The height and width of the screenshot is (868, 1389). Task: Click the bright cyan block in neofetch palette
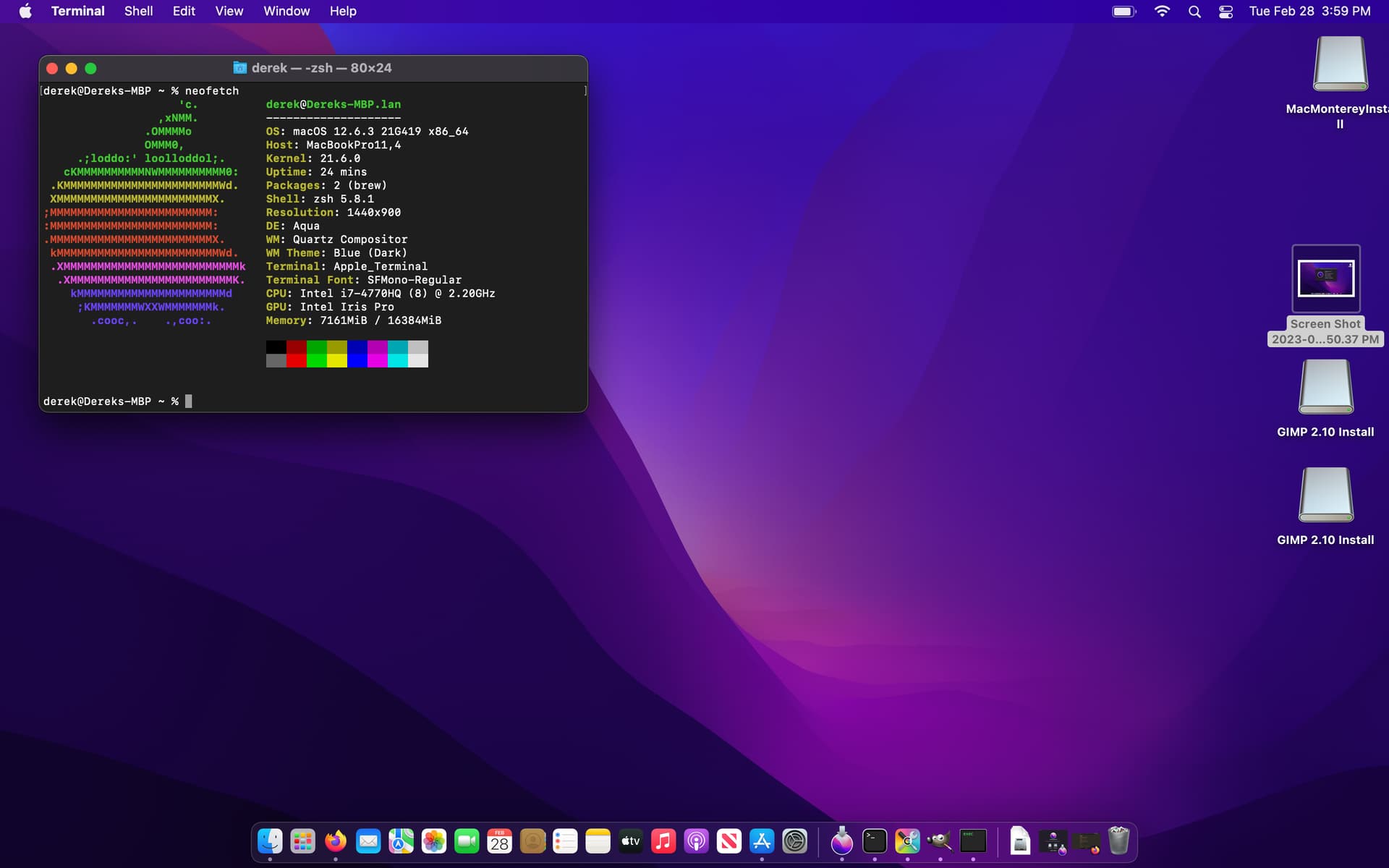click(398, 360)
